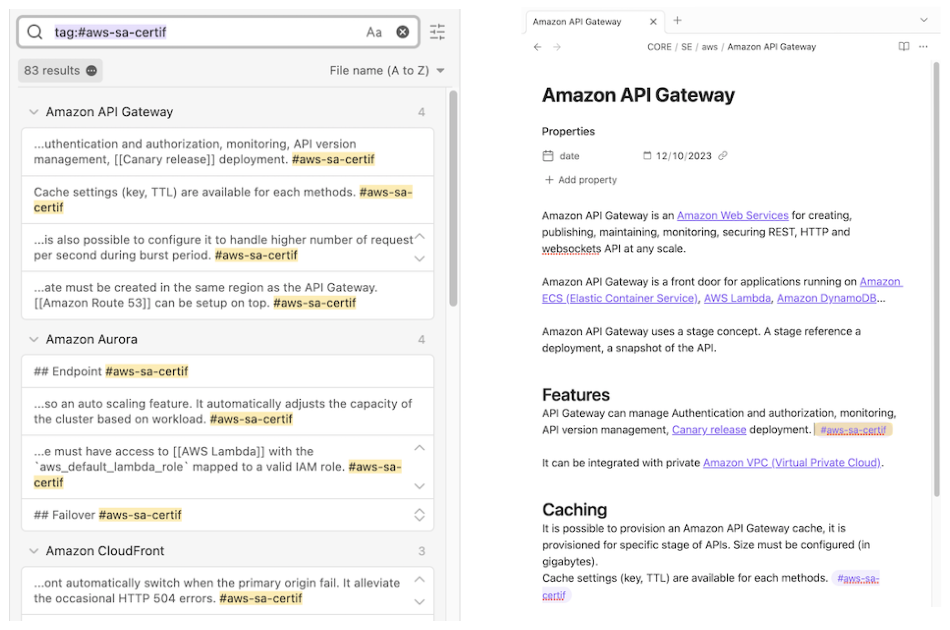950x630 pixels.
Task: Open the tab list chevron at top right
Action: (924, 20)
